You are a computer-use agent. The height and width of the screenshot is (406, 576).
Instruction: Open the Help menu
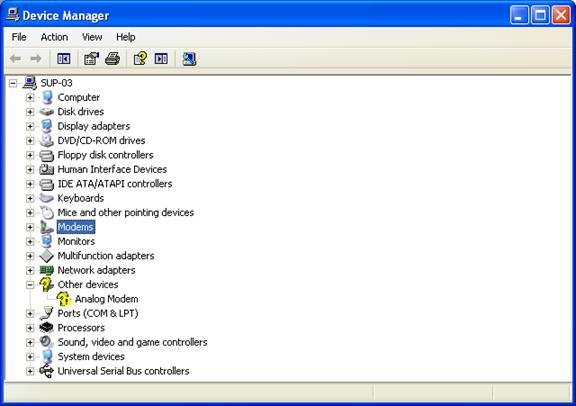click(x=126, y=37)
